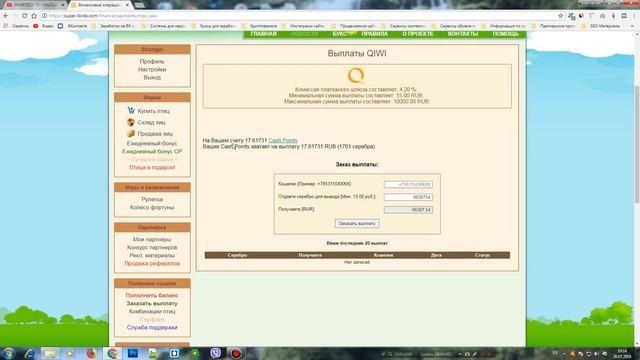Screen dimensions: 640x360
Task: Click the QIWI wallet number input field
Action: [x=408, y=184]
